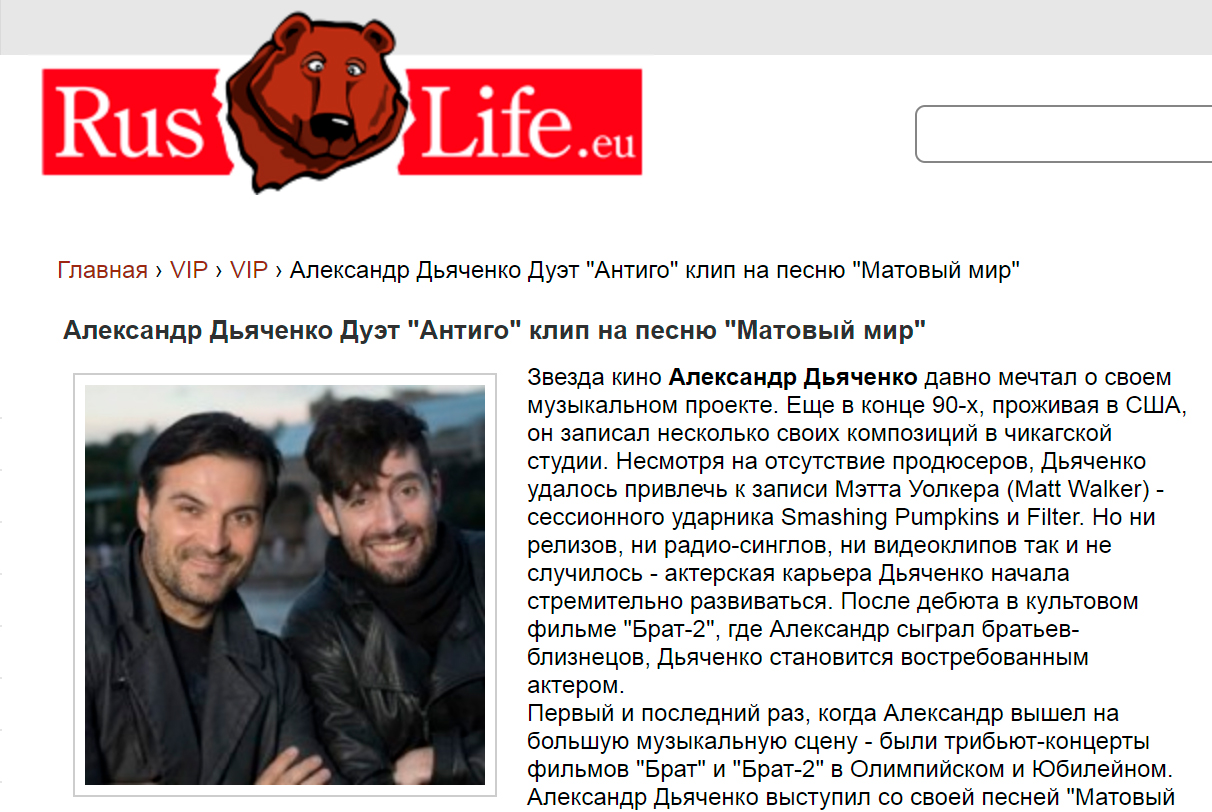The height and width of the screenshot is (812, 1212).
Task: Open the first VIP breadcrumb link
Action: (189, 270)
